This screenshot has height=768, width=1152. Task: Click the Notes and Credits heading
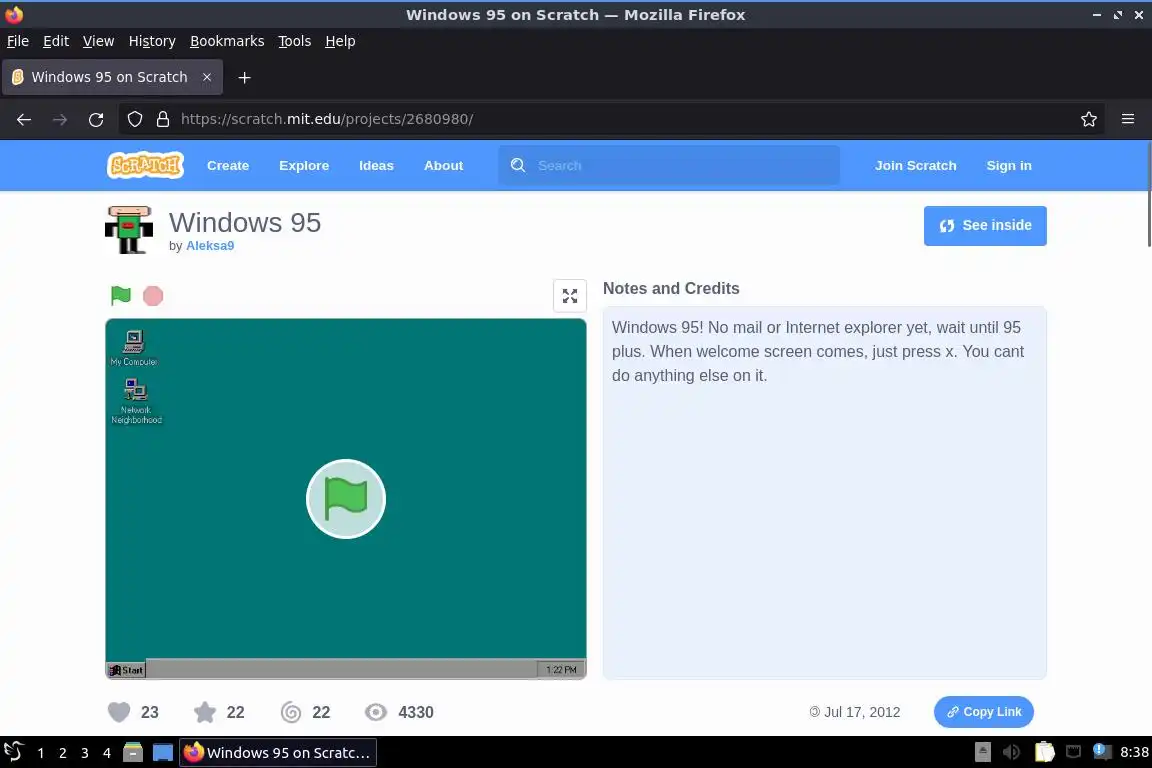(671, 288)
